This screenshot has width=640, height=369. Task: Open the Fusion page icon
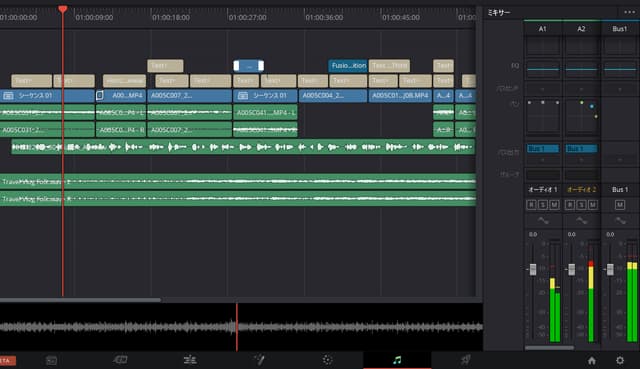pos(259,360)
